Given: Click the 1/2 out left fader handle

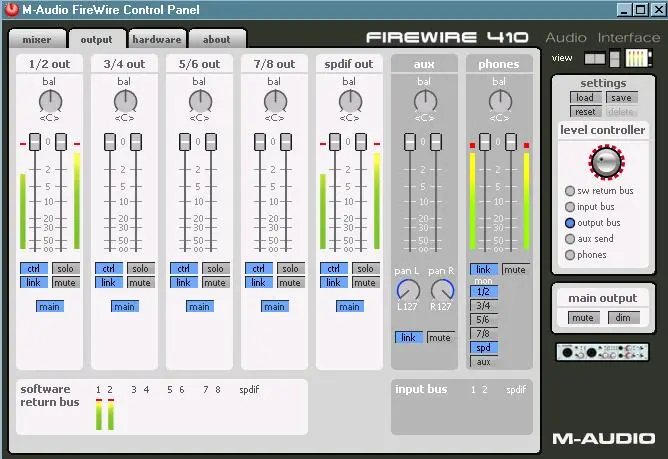Looking at the screenshot, I should pyautogui.click(x=35, y=142).
